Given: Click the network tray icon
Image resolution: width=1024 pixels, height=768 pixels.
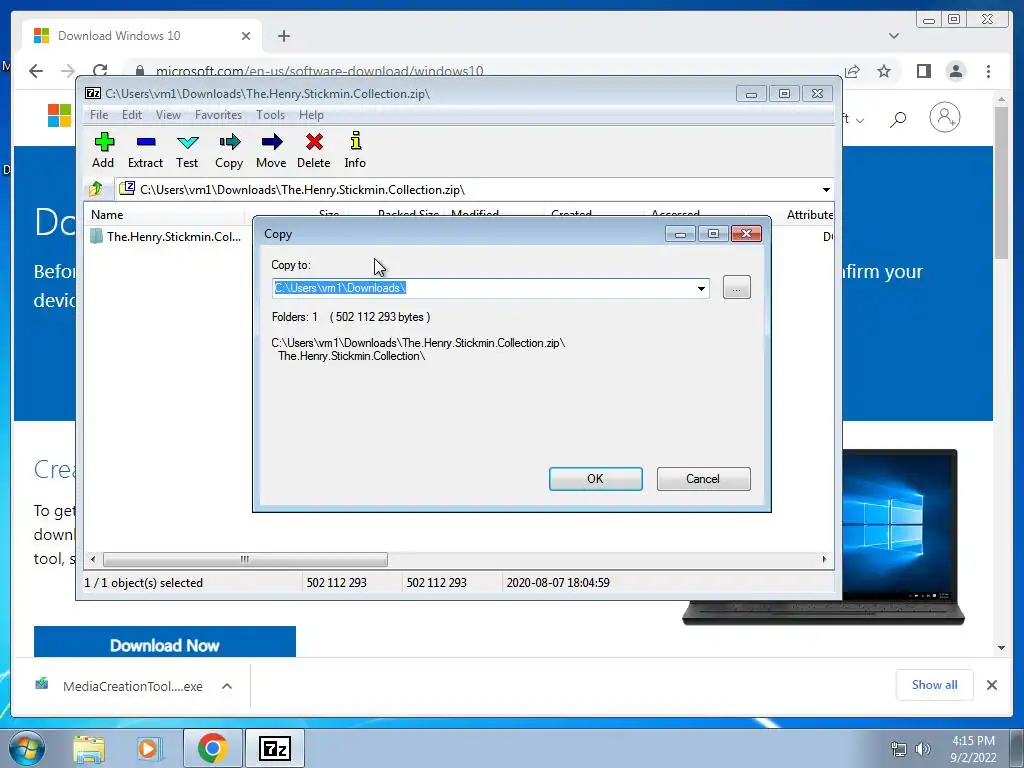Looking at the screenshot, I should (899, 749).
